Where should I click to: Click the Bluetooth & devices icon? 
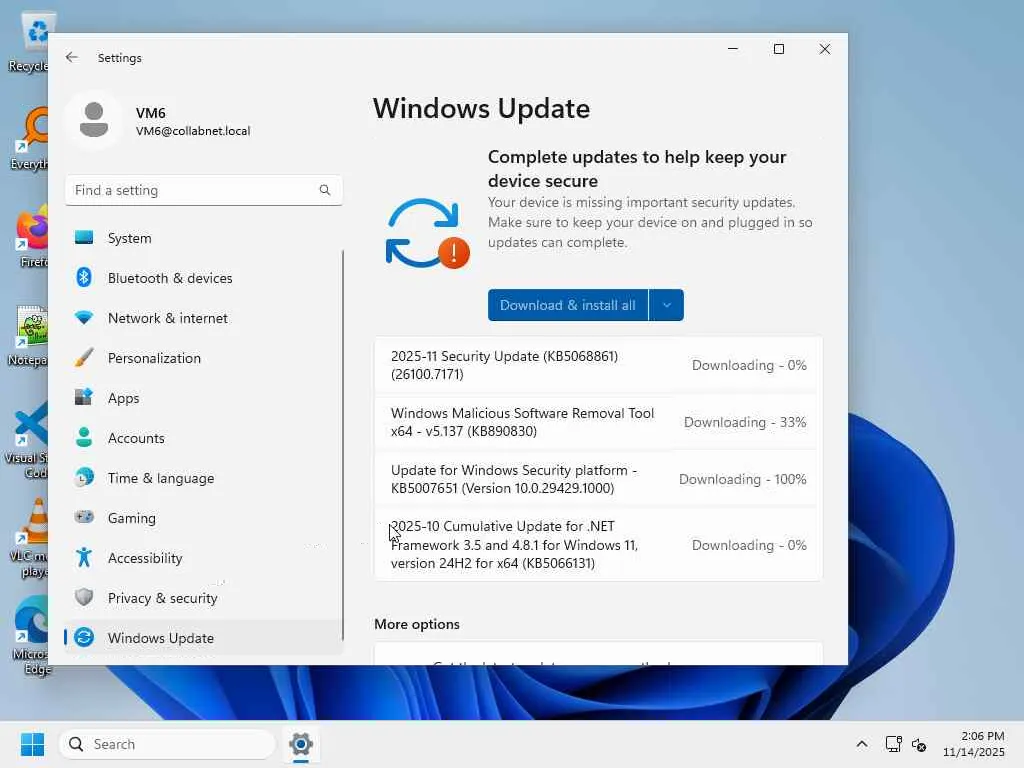84,278
